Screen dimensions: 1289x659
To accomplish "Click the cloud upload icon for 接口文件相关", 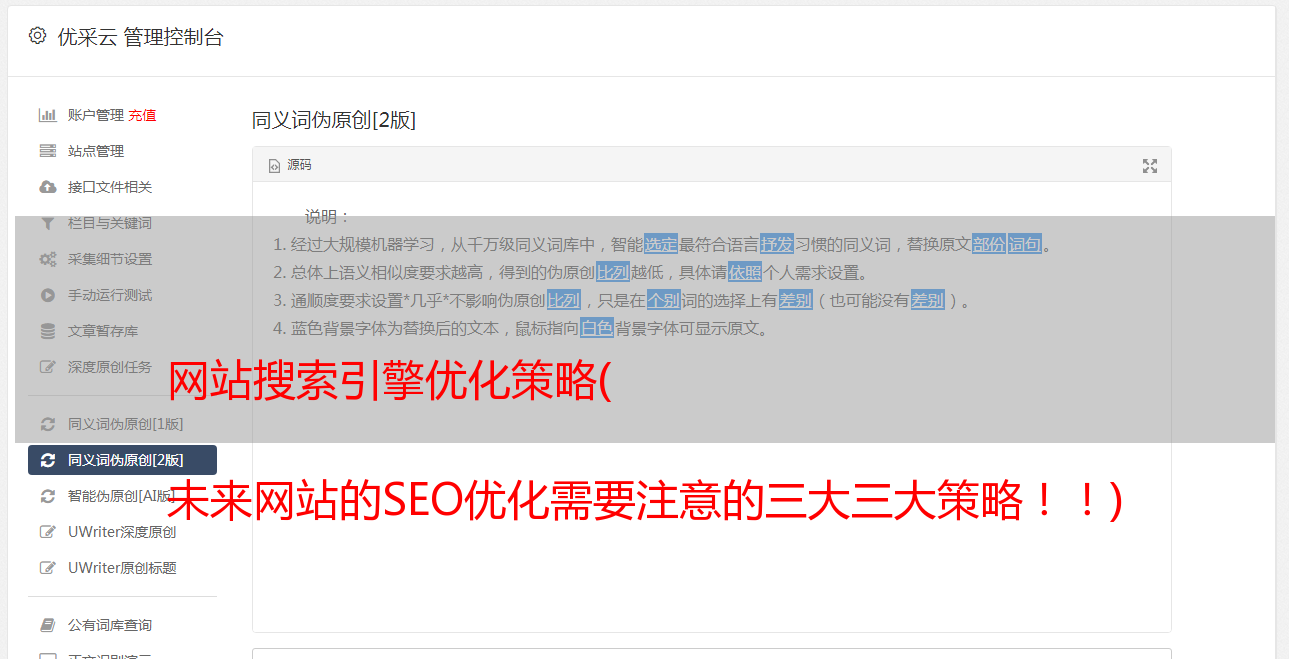I will pyautogui.click(x=47, y=187).
